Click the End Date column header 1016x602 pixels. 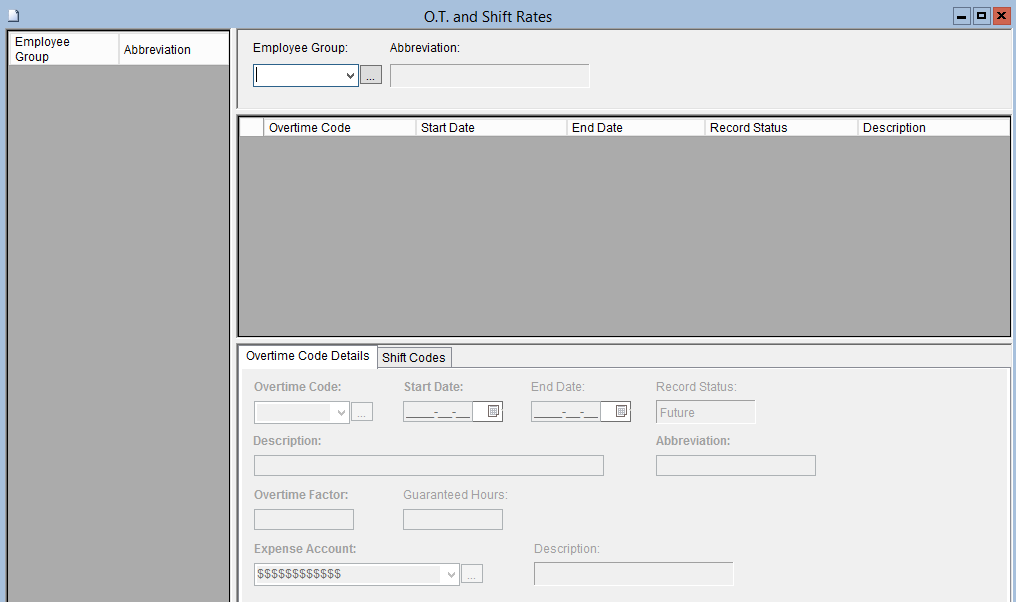pos(635,128)
